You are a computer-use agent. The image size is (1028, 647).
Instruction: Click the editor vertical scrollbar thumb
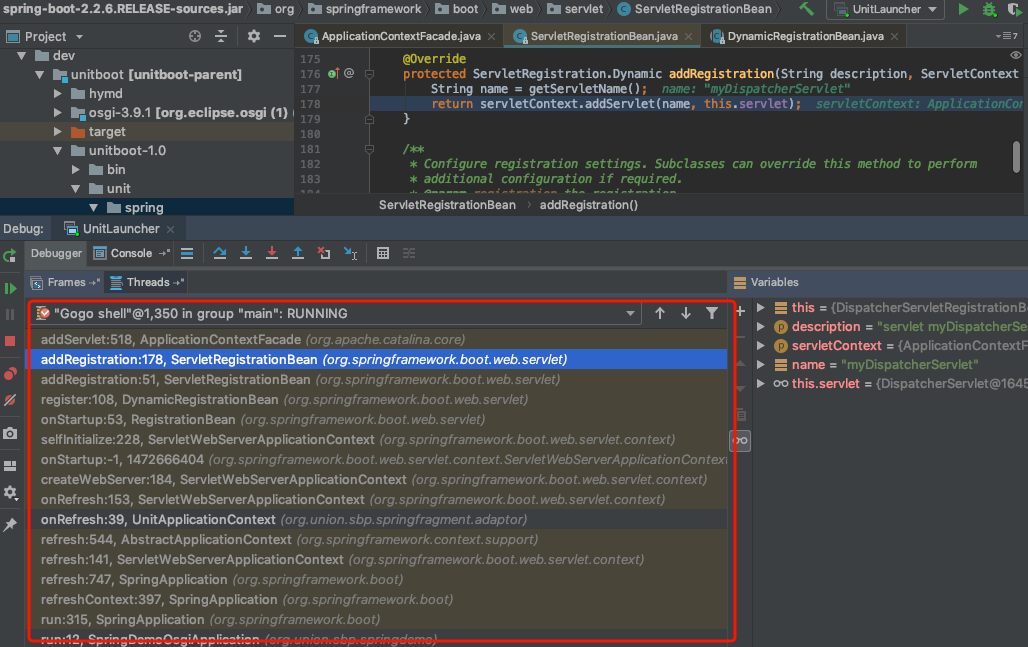[1016, 156]
